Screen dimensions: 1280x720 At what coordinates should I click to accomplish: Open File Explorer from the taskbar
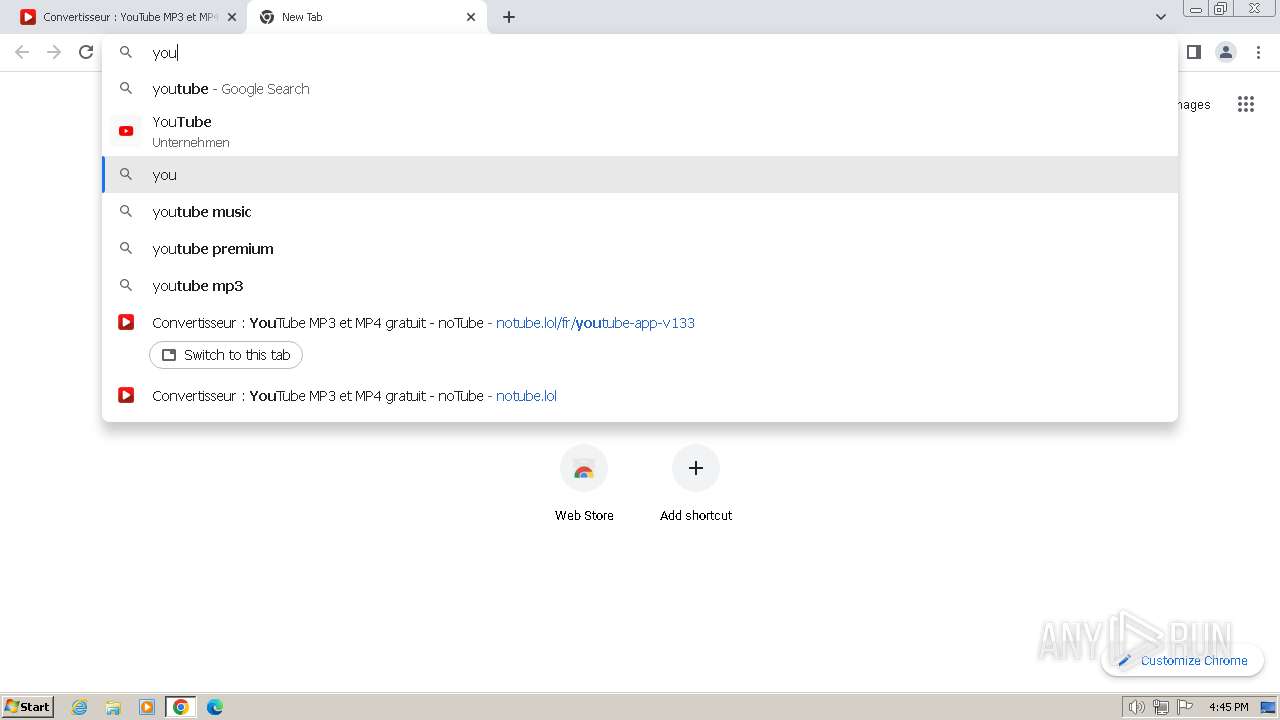point(113,707)
